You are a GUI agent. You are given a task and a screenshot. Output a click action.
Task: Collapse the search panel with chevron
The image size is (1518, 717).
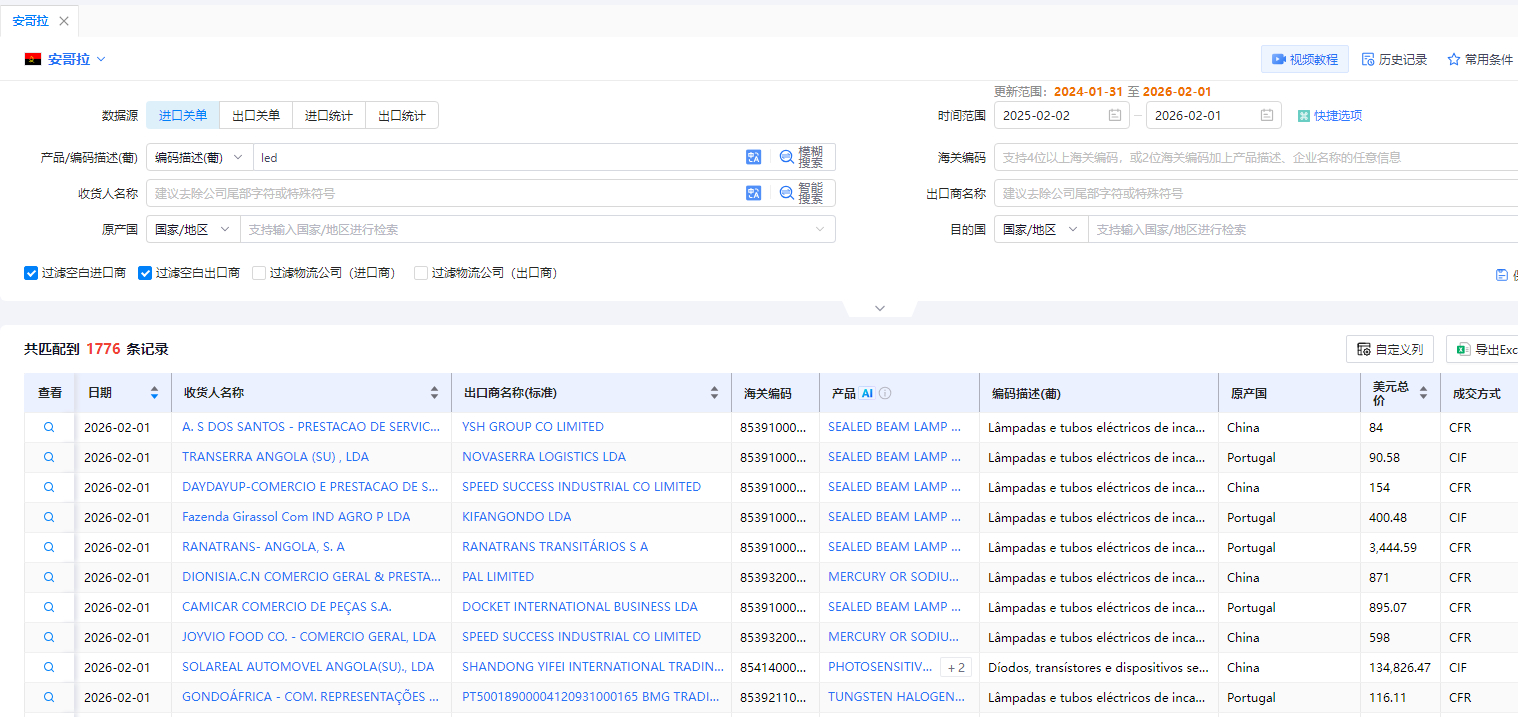[x=880, y=308]
